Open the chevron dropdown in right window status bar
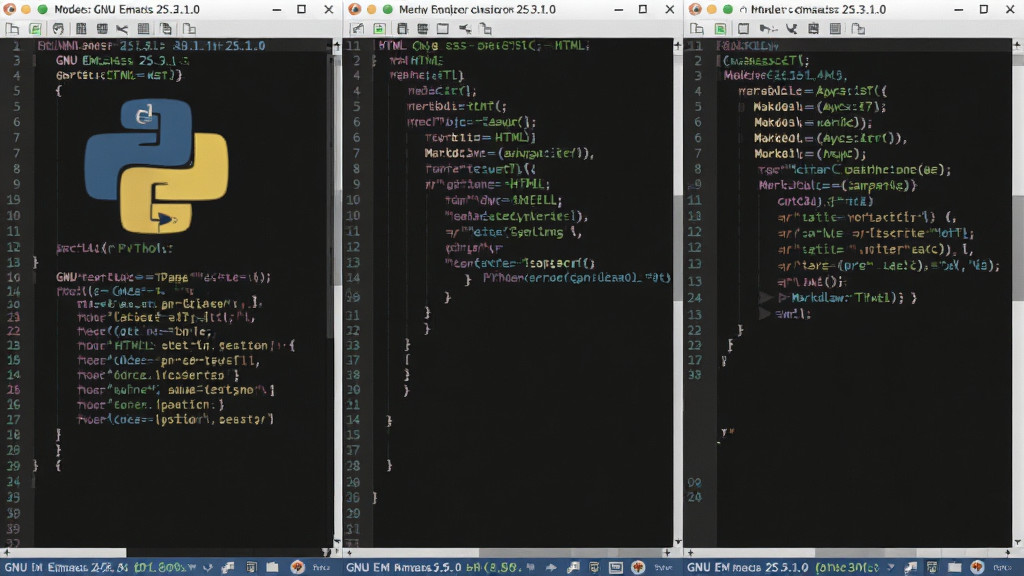 click(x=891, y=568)
